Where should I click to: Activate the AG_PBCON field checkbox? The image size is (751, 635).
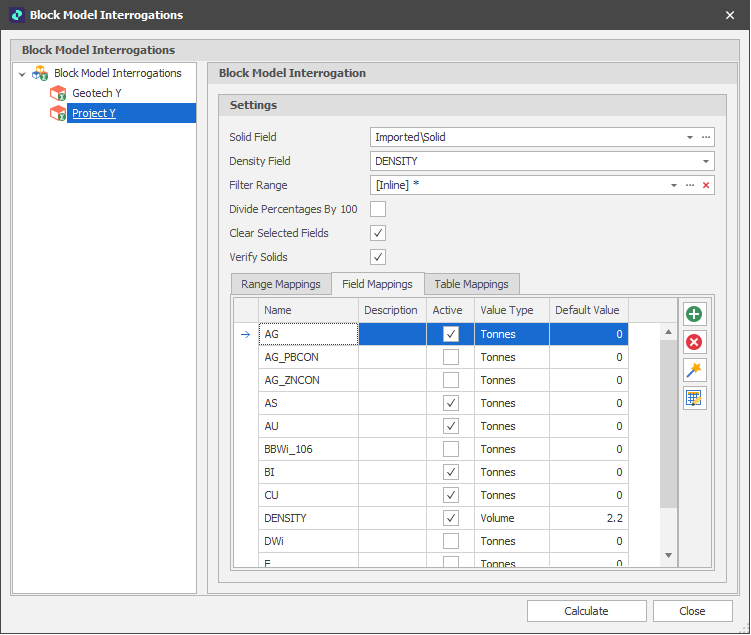click(x=451, y=357)
